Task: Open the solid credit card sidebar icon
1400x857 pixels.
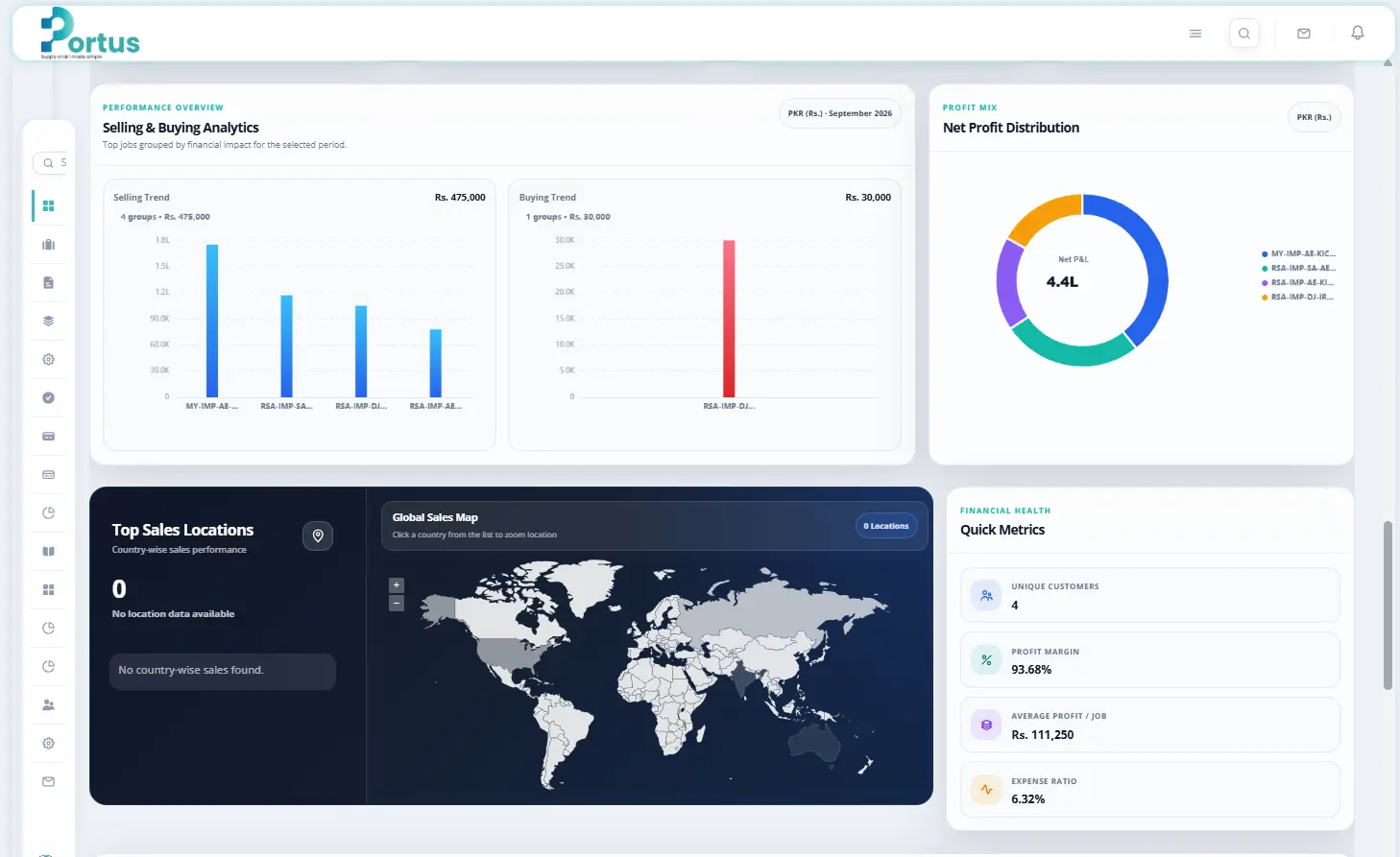Action: pos(49,436)
